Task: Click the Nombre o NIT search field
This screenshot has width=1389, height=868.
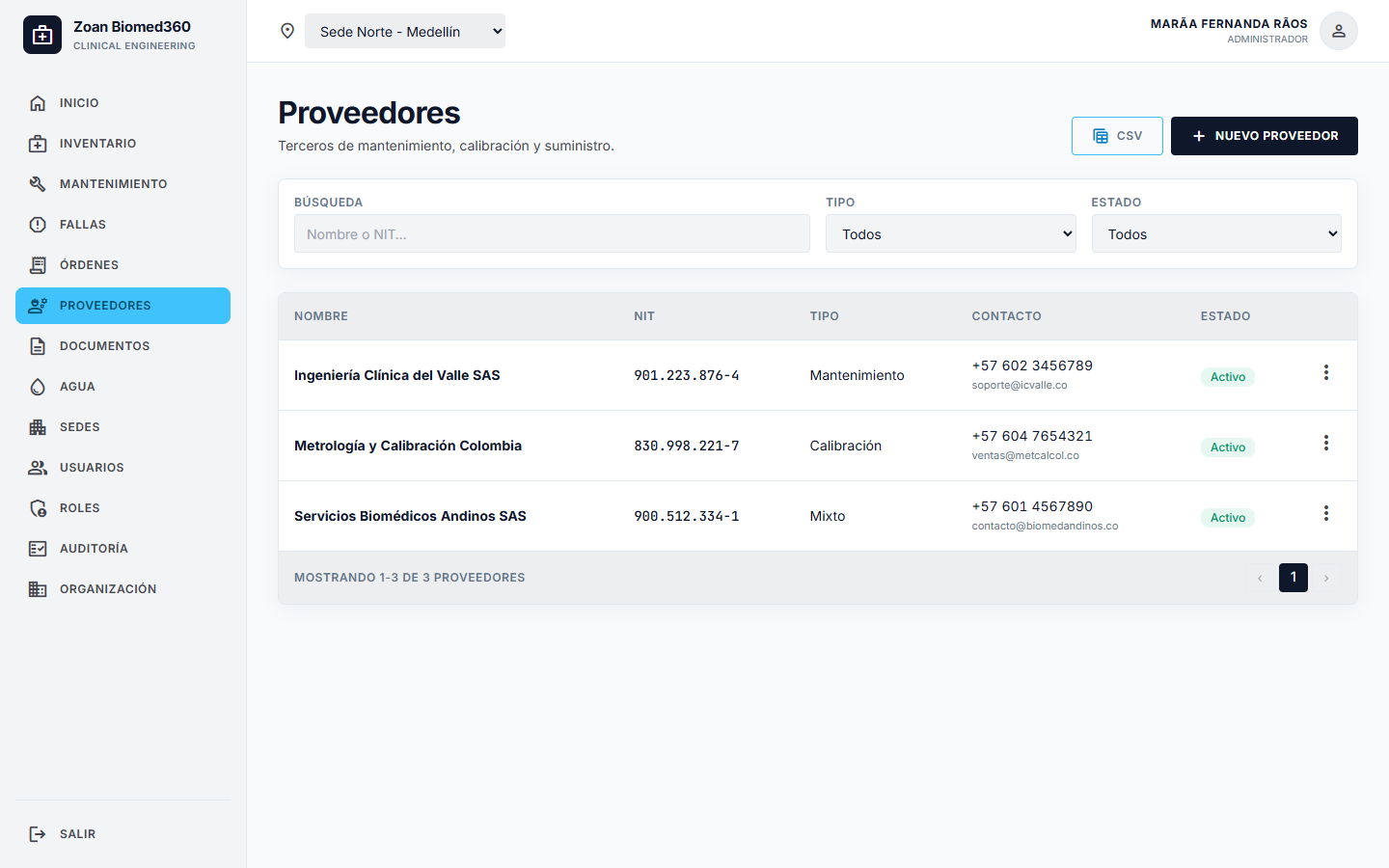Action: coord(552,233)
